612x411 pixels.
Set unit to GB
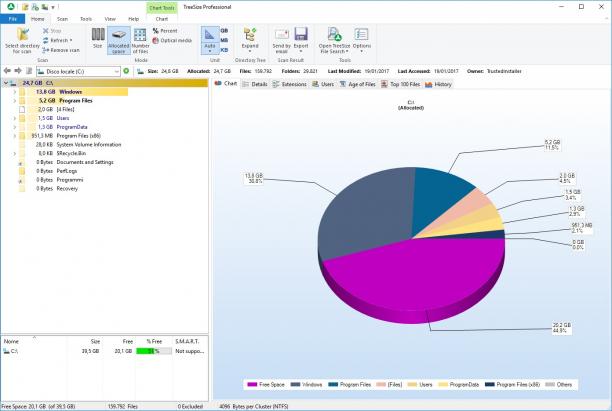(224, 30)
